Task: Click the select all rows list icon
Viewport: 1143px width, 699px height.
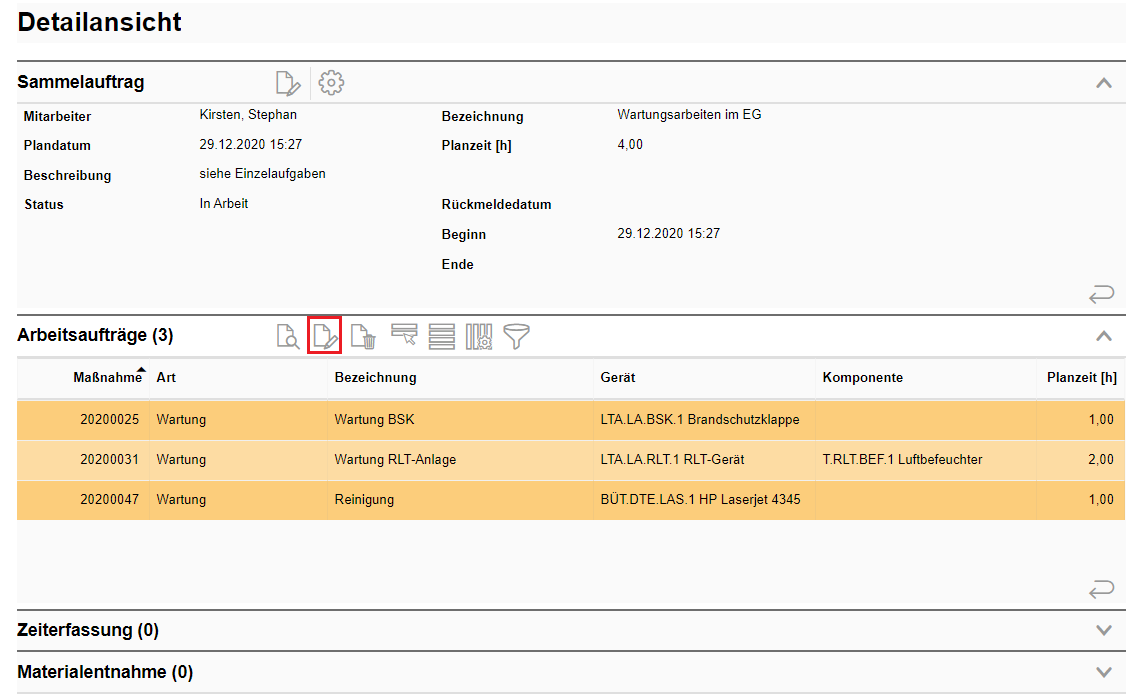Action: tap(441, 337)
